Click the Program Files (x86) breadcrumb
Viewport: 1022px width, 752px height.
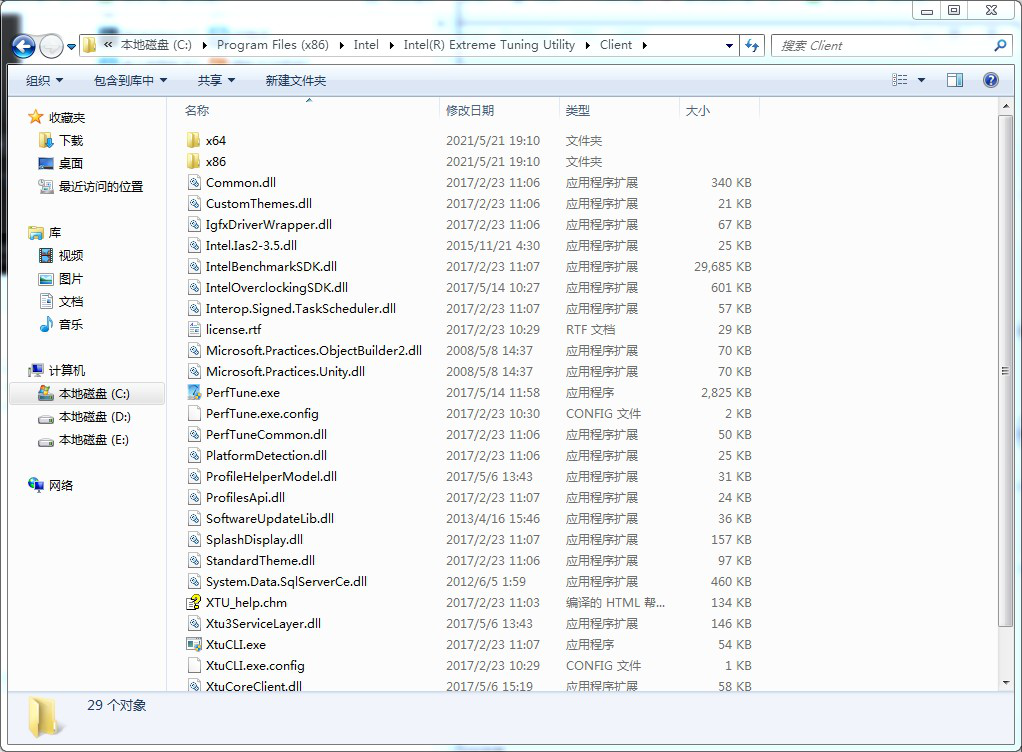[x=272, y=45]
